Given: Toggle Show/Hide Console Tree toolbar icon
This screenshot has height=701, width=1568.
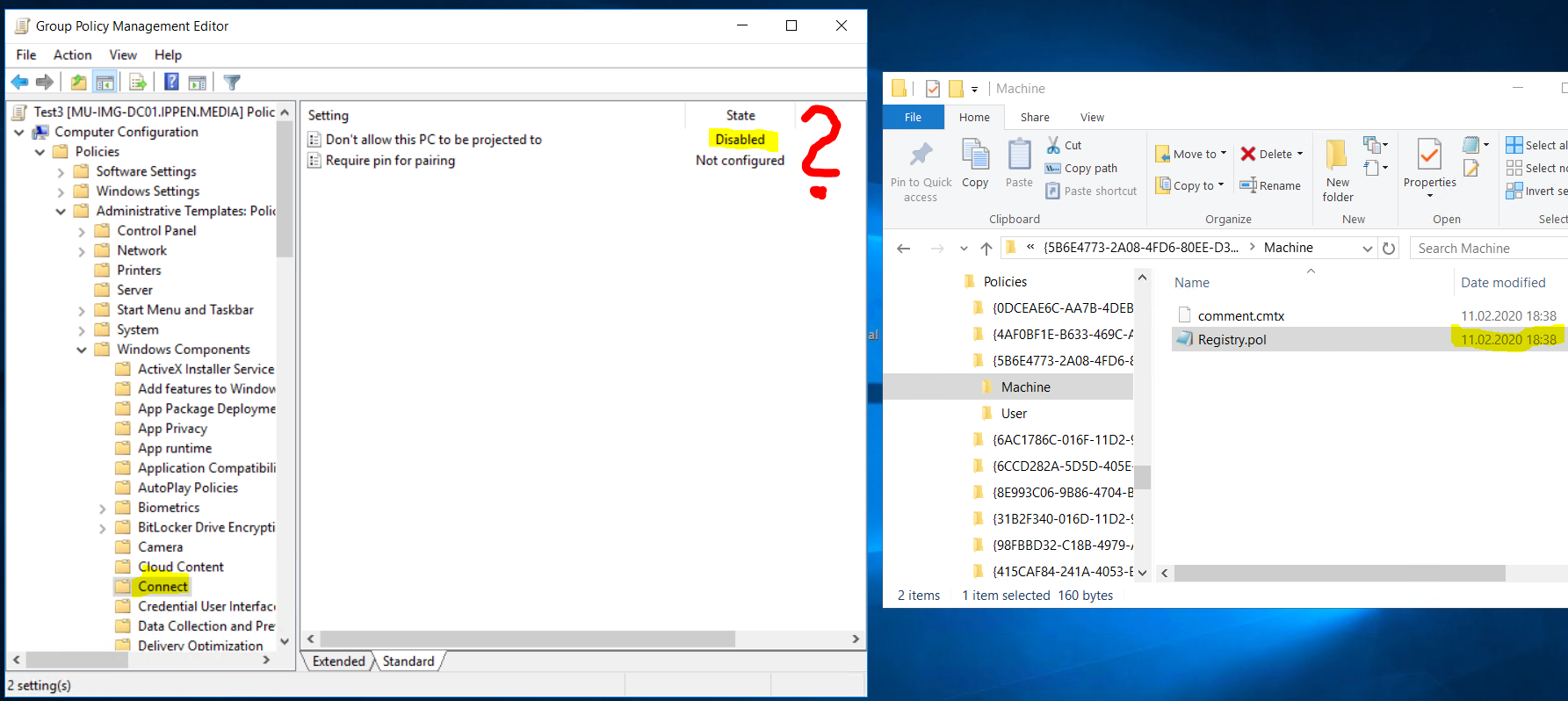Looking at the screenshot, I should 105,83.
